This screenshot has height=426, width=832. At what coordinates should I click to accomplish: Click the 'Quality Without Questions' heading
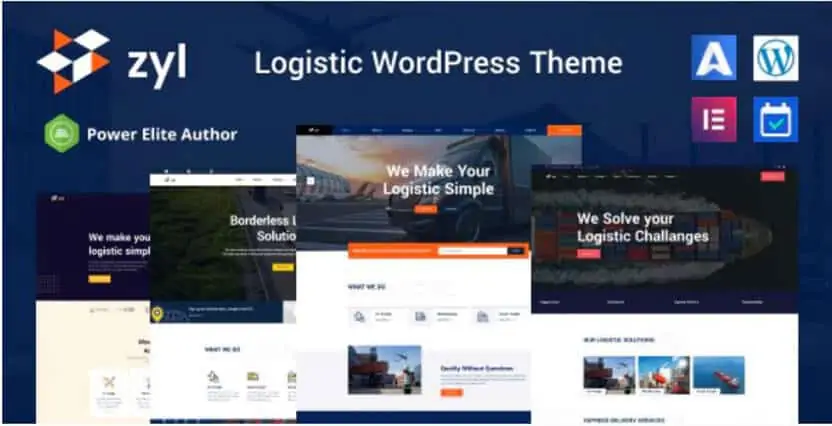coord(476,368)
